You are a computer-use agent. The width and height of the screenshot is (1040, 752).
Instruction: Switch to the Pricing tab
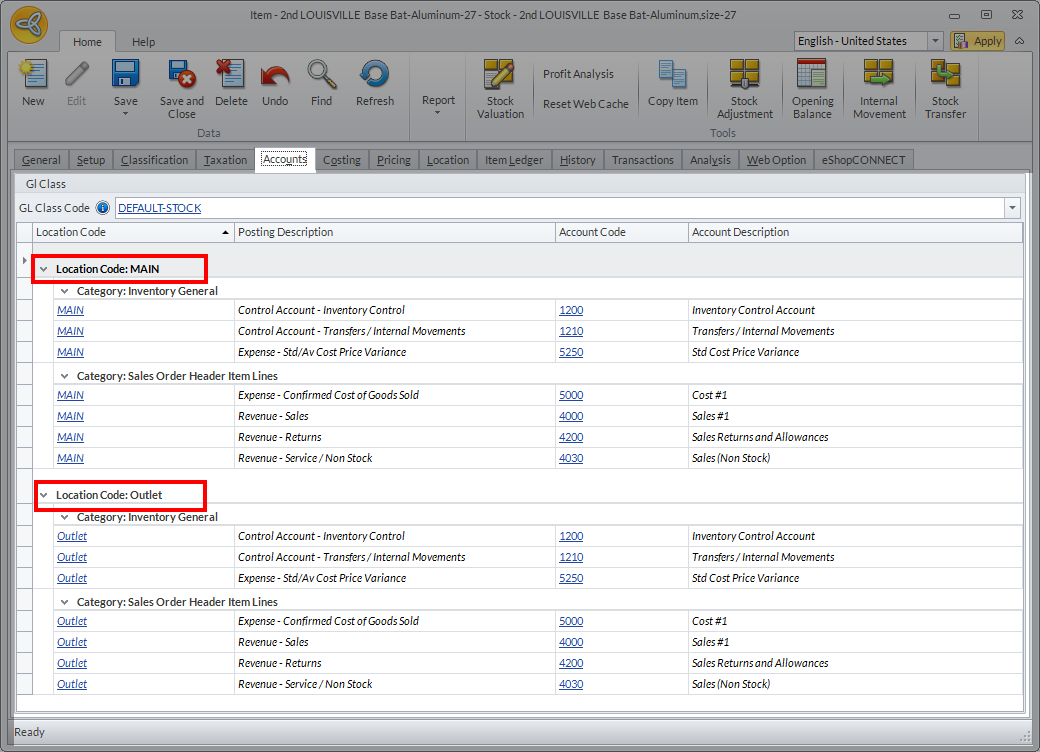tap(394, 160)
